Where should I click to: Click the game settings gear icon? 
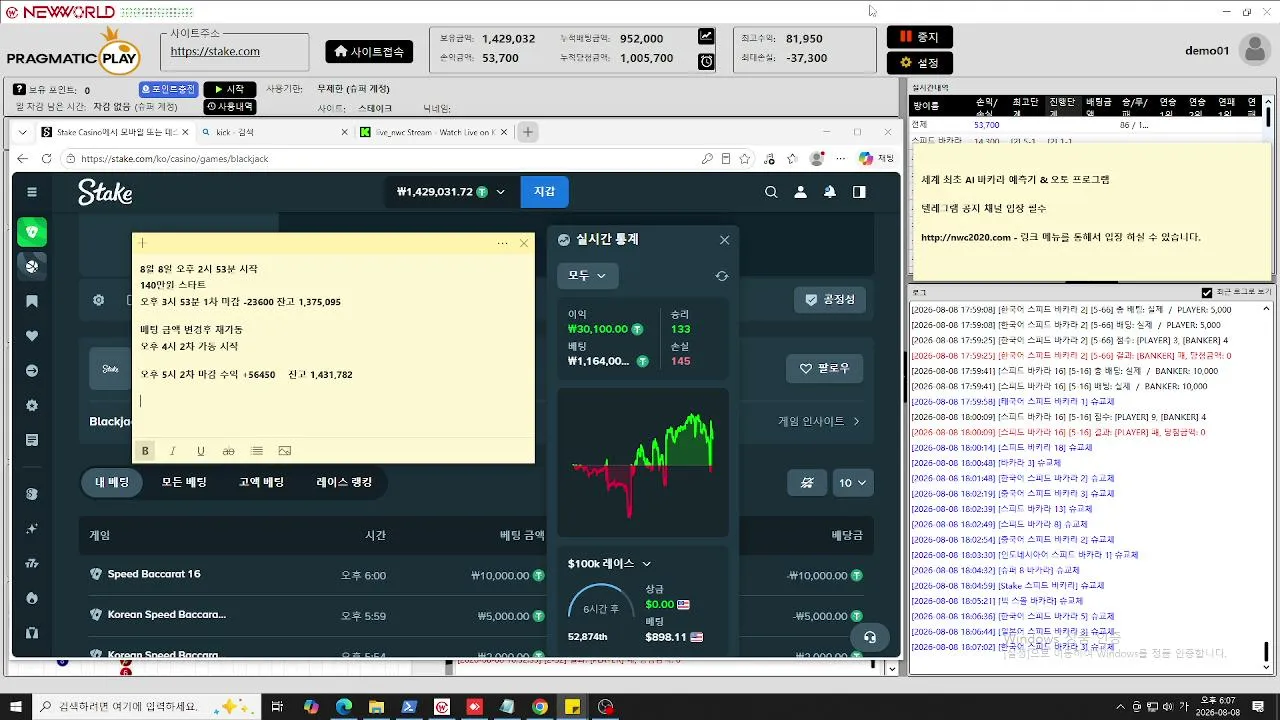tap(98, 300)
